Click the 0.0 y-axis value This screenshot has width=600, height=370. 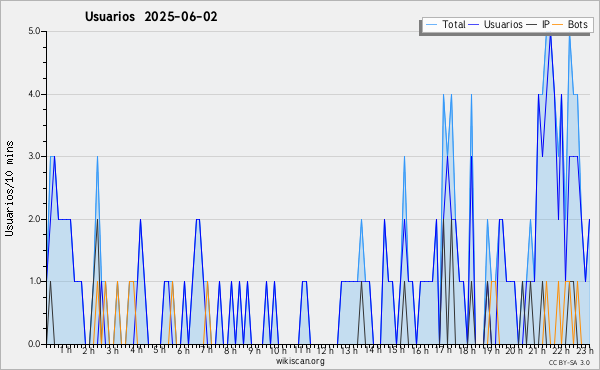point(34,344)
